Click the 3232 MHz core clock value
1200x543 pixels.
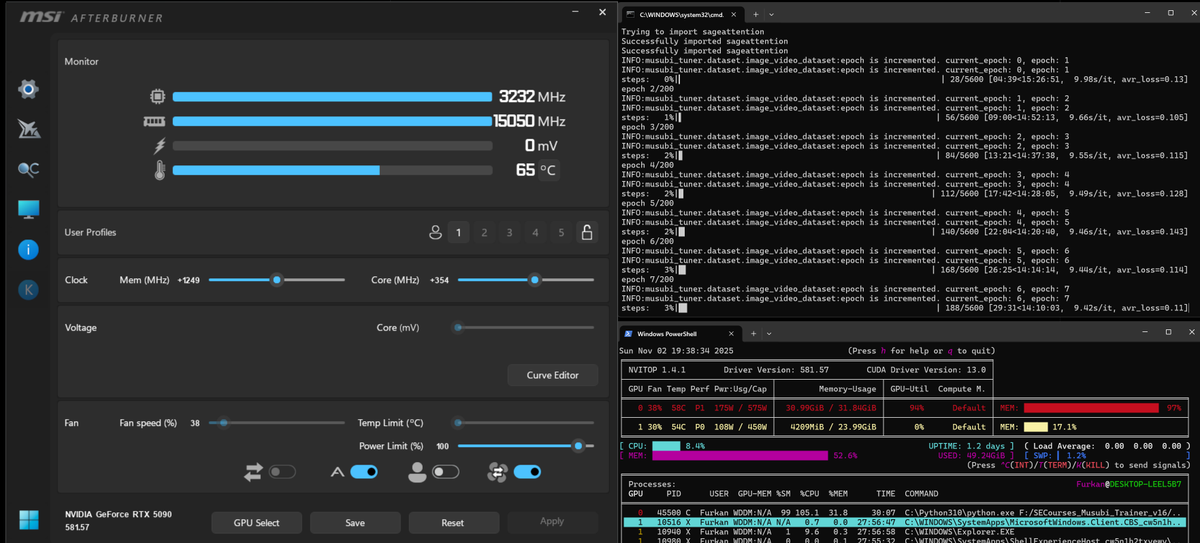click(532, 97)
